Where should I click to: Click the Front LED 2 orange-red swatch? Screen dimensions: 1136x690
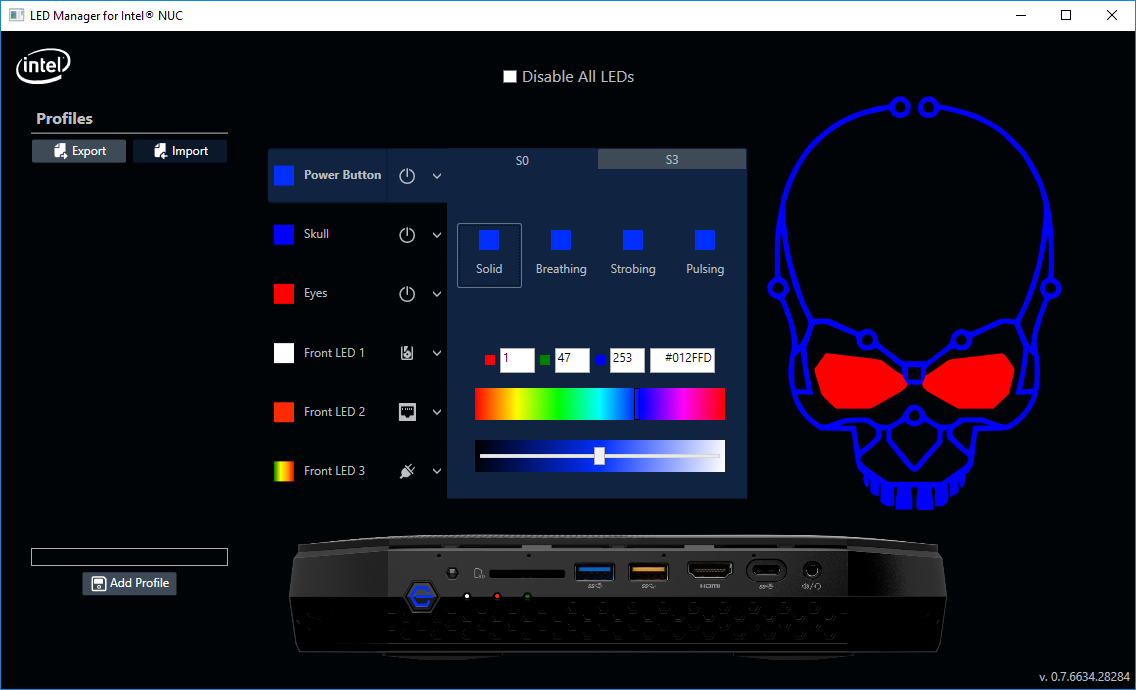[x=284, y=412]
